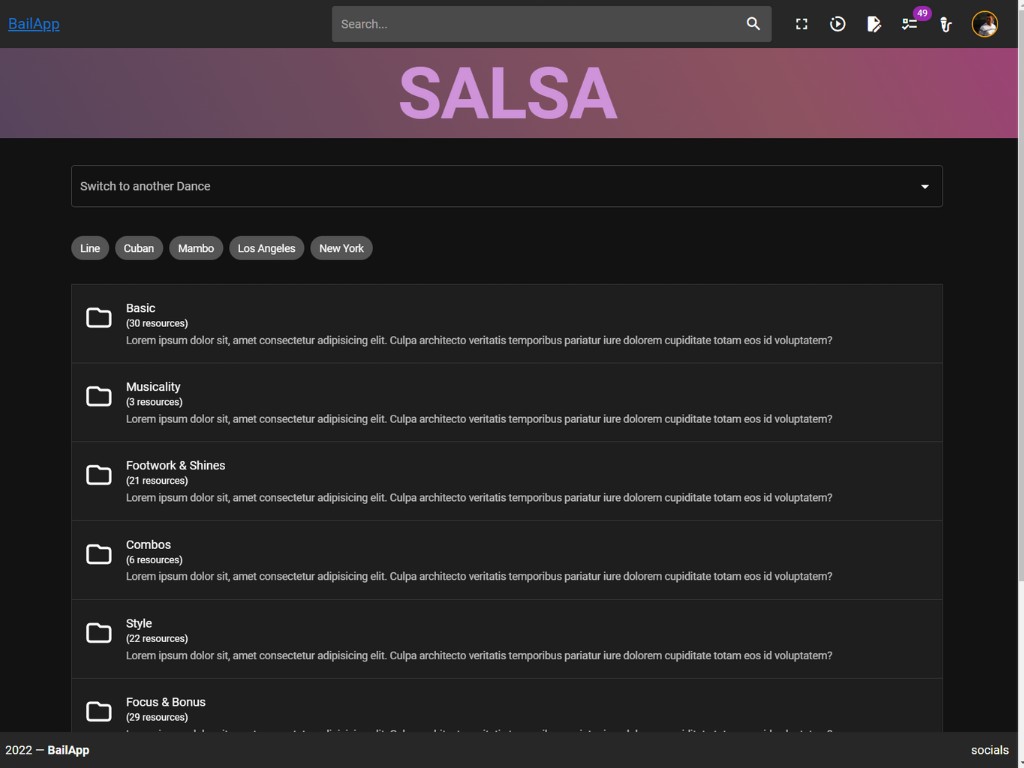Click the SALSA page heading
The image size is (1024, 768).
coord(508,93)
